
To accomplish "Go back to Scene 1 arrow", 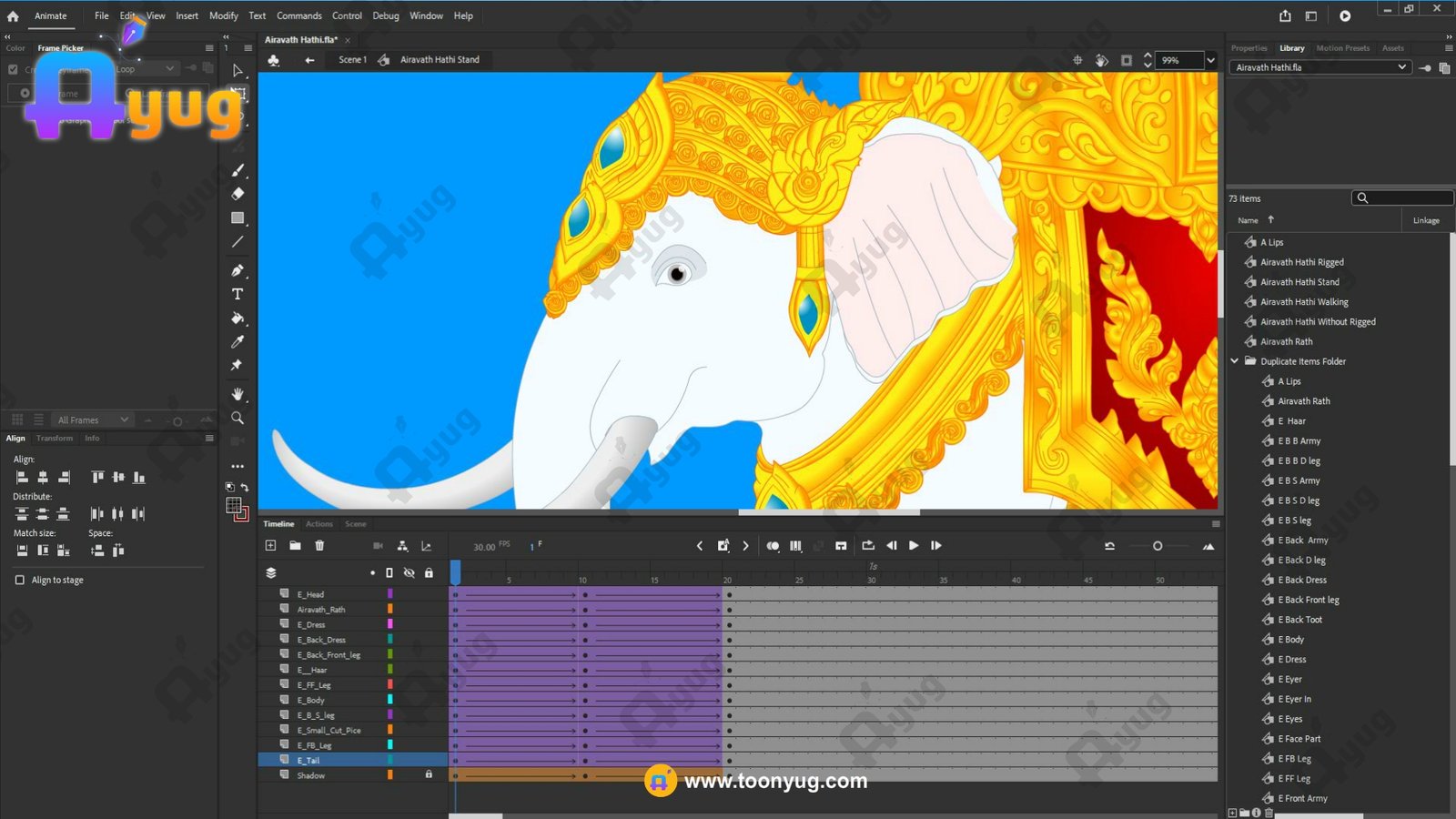I will (309, 60).
